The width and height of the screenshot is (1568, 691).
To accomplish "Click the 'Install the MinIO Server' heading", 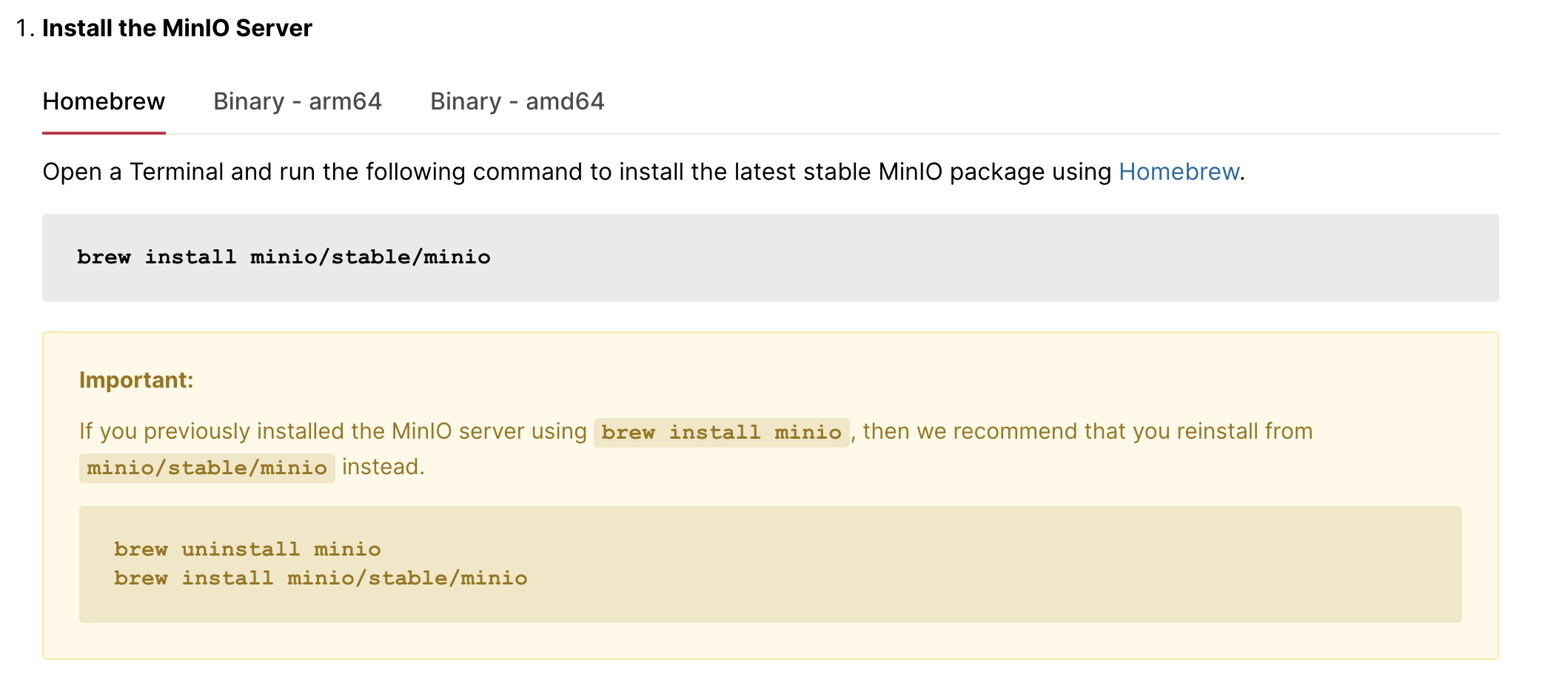I will (x=177, y=28).
